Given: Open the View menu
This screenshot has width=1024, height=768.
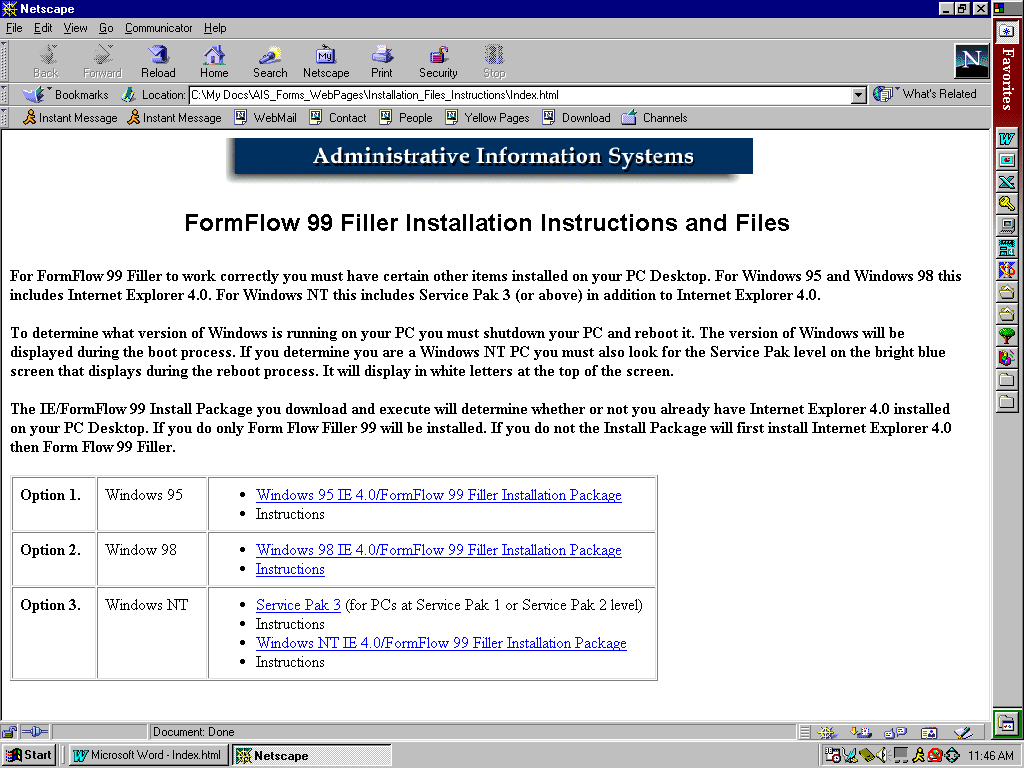Looking at the screenshot, I should 76,28.
